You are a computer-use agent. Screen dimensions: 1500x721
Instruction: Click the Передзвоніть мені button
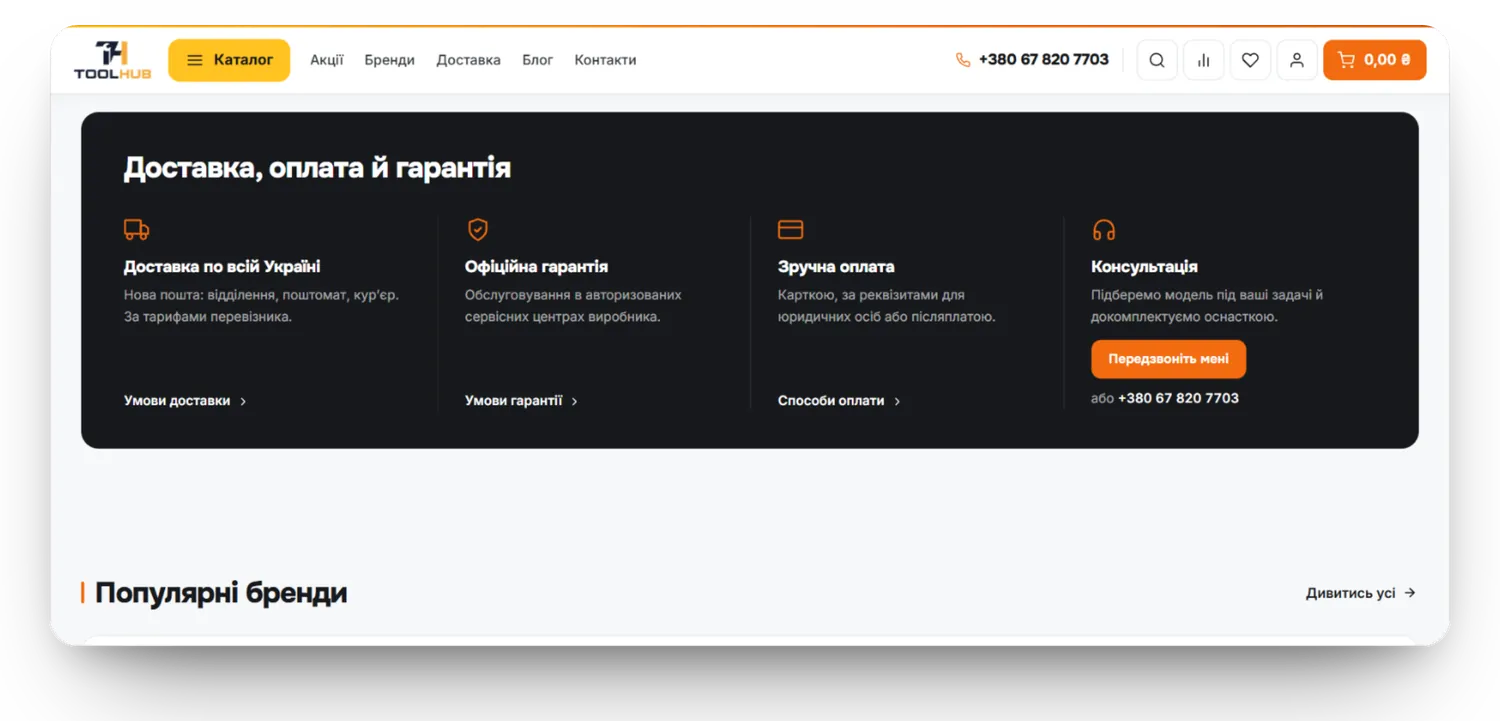pyautogui.click(x=1168, y=359)
